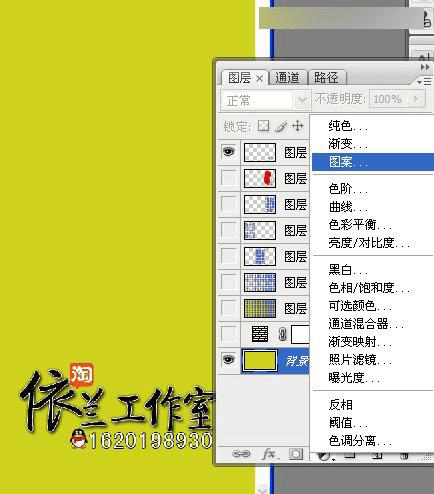Choose 曲线... from the menu
Screen dimensions: 434x494
[373, 207]
